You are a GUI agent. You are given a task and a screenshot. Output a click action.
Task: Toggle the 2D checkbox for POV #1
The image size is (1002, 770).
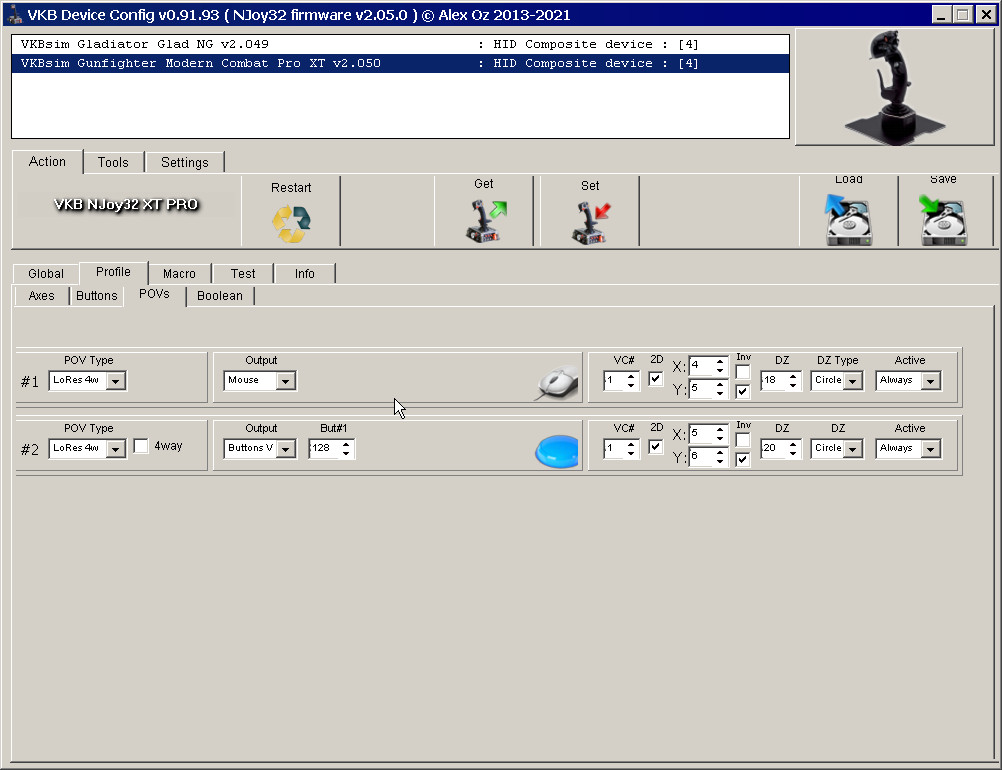point(656,379)
